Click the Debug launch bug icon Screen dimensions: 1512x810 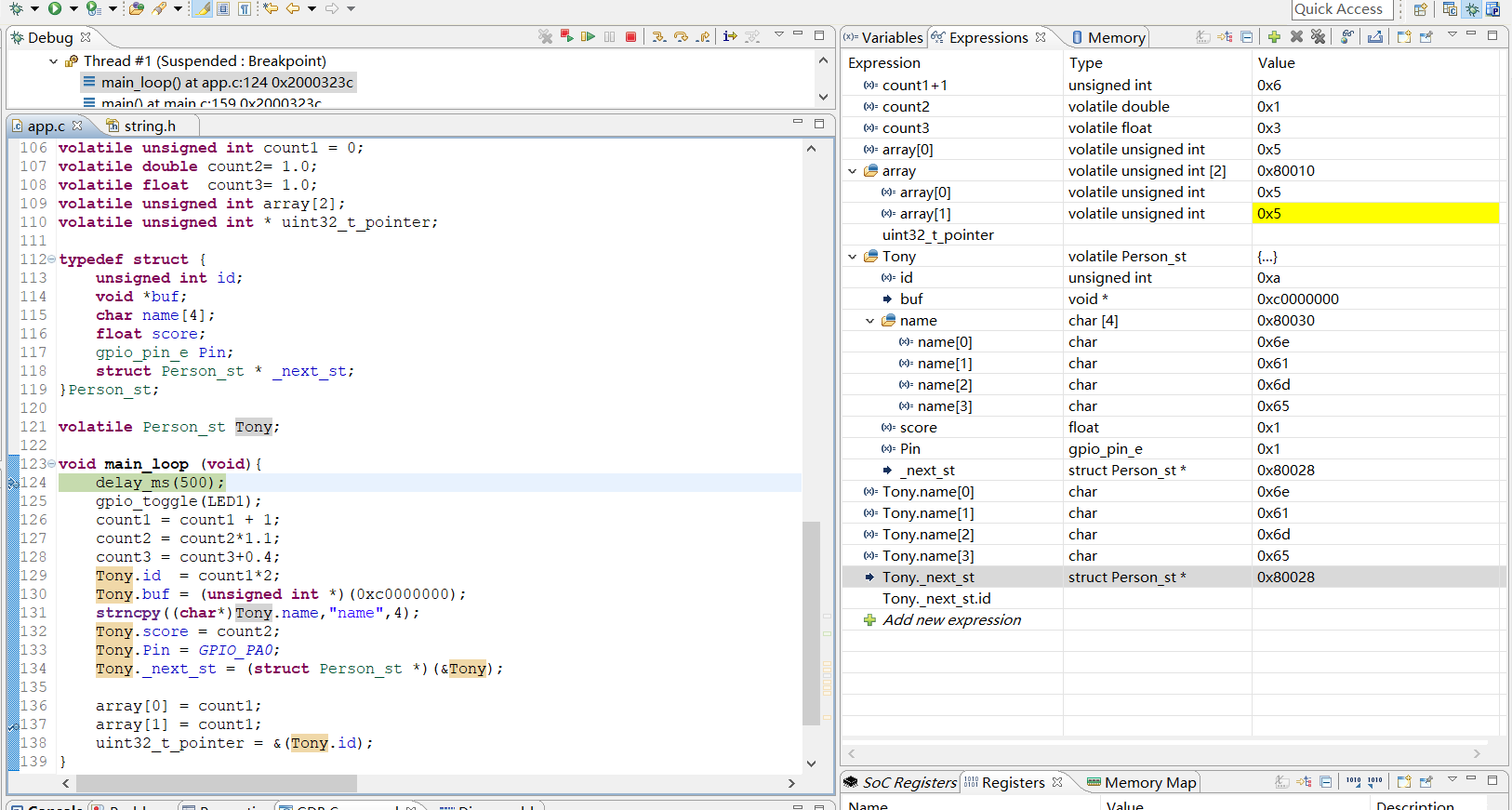[16, 8]
